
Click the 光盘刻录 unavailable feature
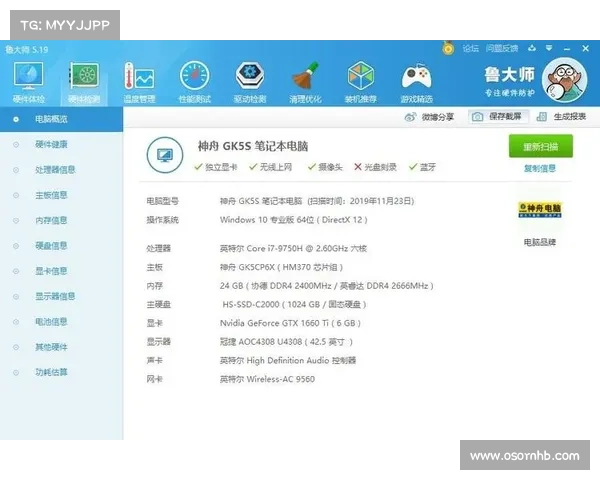375,167
